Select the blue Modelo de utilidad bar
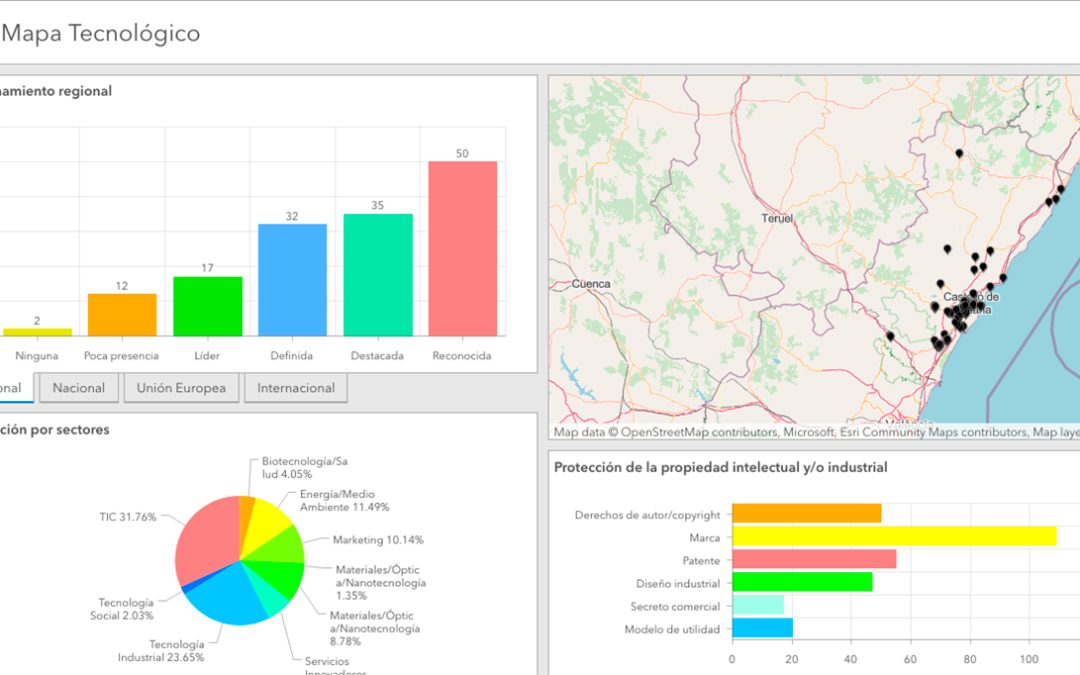The height and width of the screenshot is (675, 1080). tap(762, 627)
